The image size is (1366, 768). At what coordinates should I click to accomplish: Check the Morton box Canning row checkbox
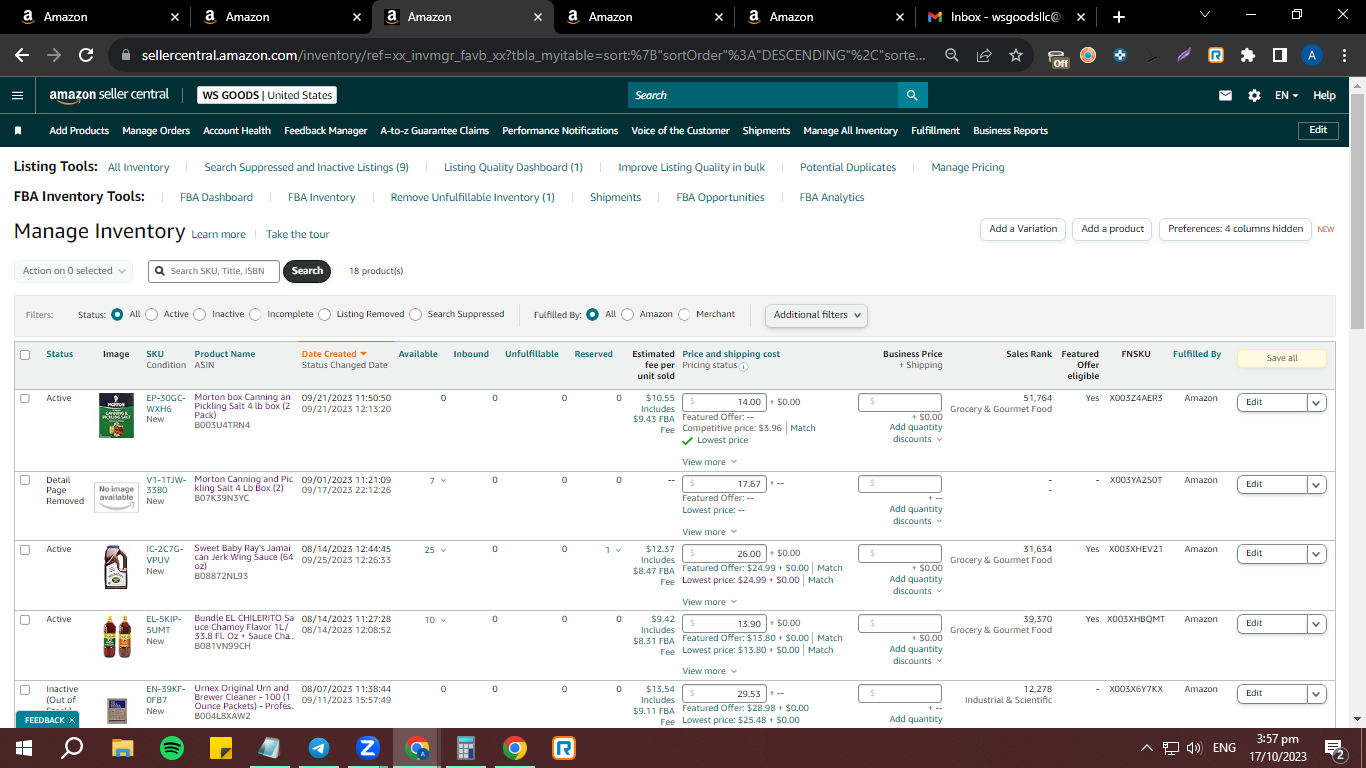[x=25, y=398]
